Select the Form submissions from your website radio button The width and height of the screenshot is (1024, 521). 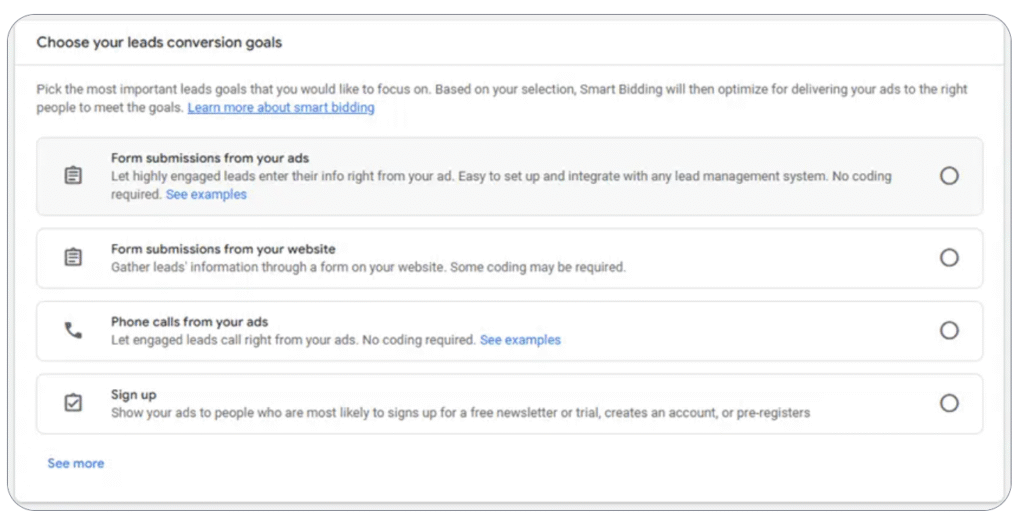[x=949, y=257]
